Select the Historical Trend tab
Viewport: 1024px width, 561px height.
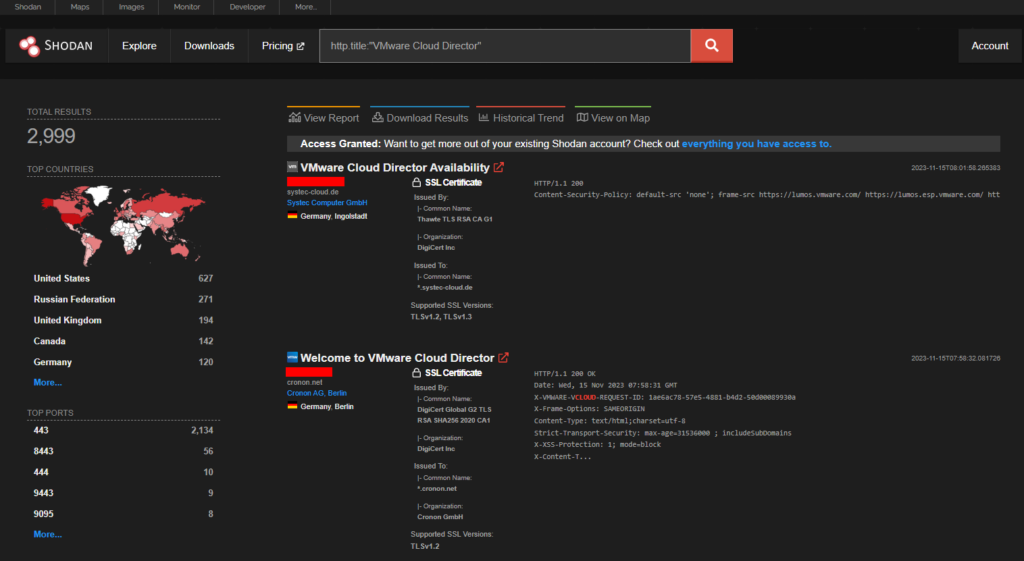[x=520, y=116]
